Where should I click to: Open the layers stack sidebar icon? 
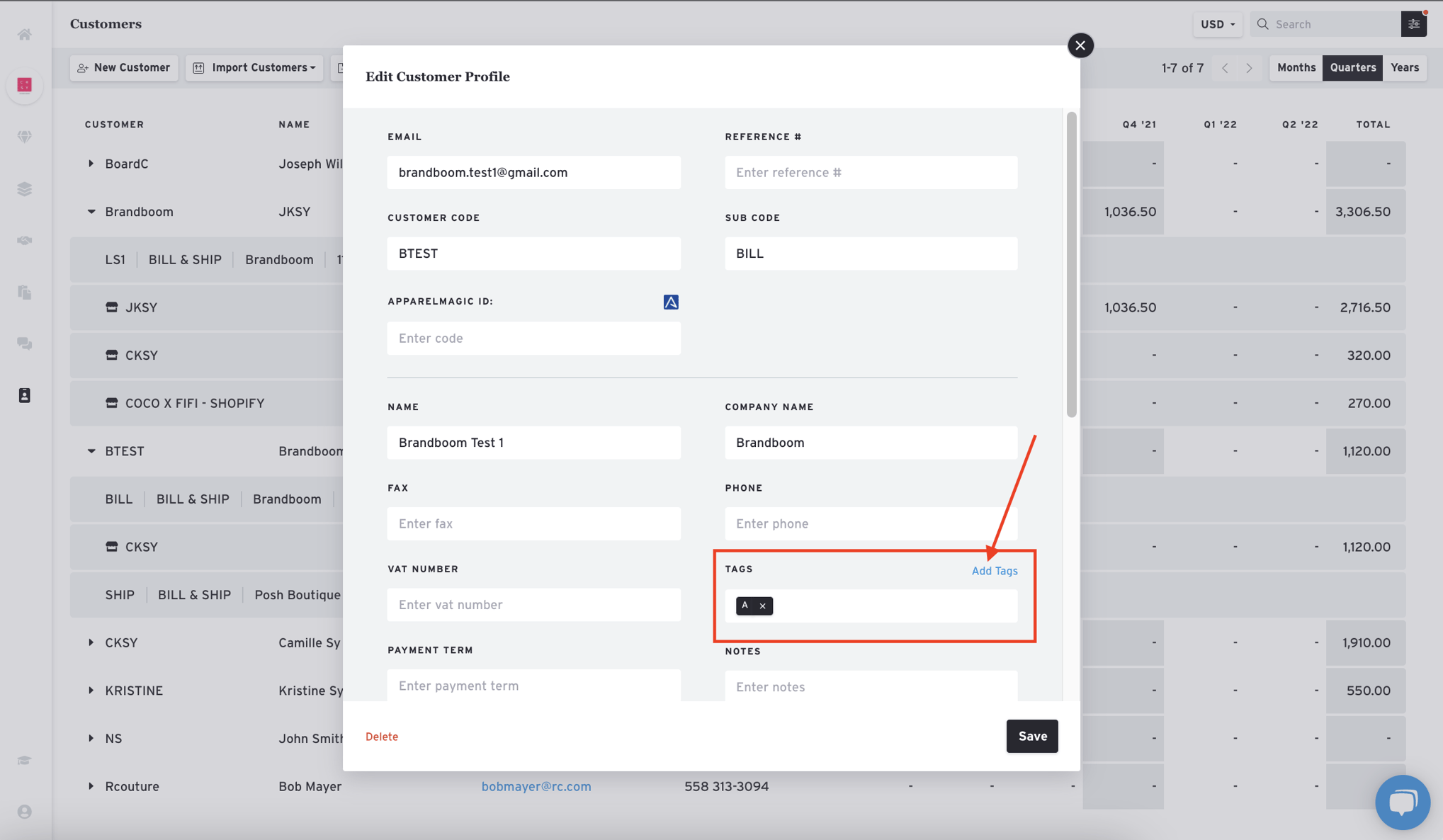tap(25, 189)
